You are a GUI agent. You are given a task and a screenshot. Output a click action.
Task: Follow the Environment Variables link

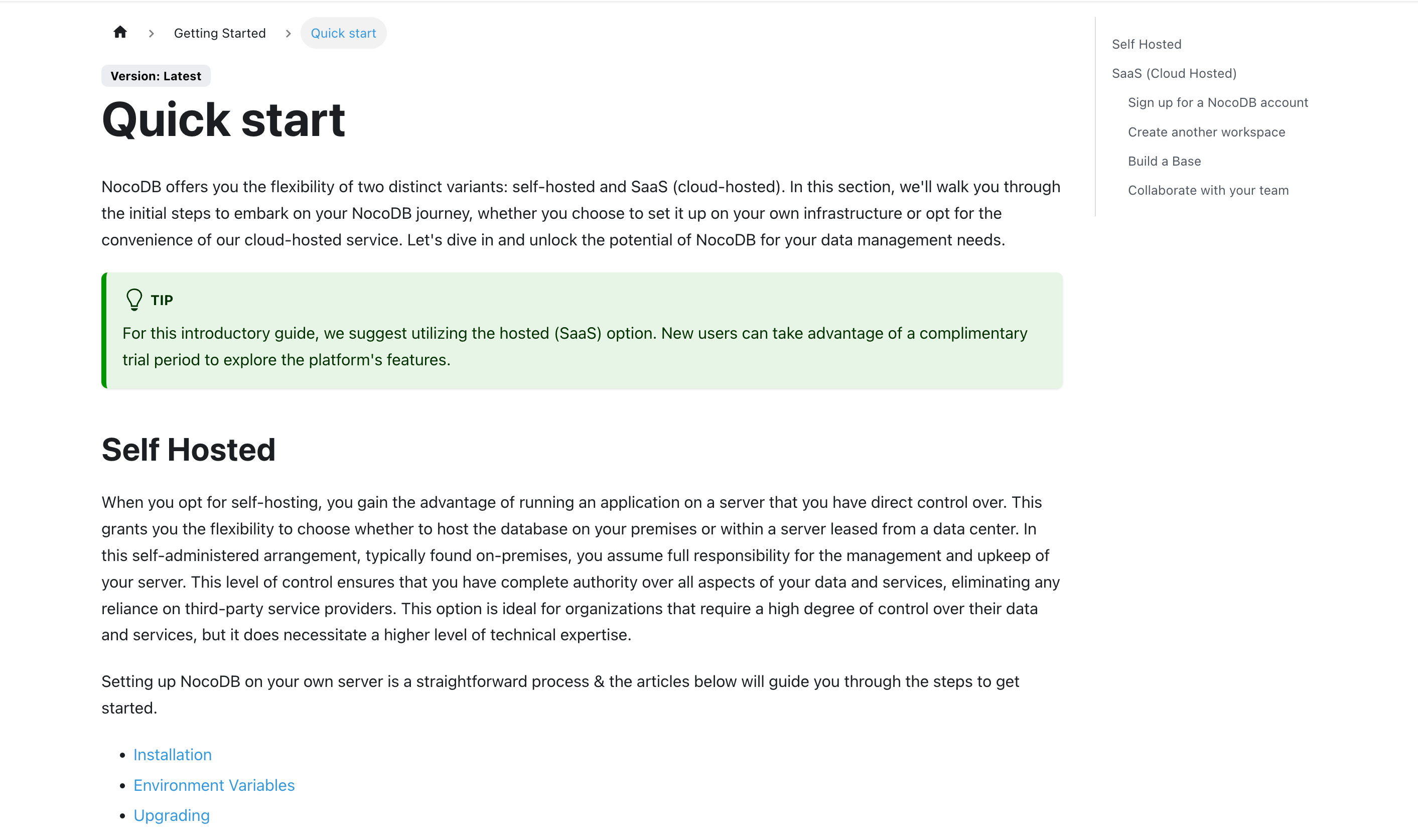pyautogui.click(x=214, y=785)
